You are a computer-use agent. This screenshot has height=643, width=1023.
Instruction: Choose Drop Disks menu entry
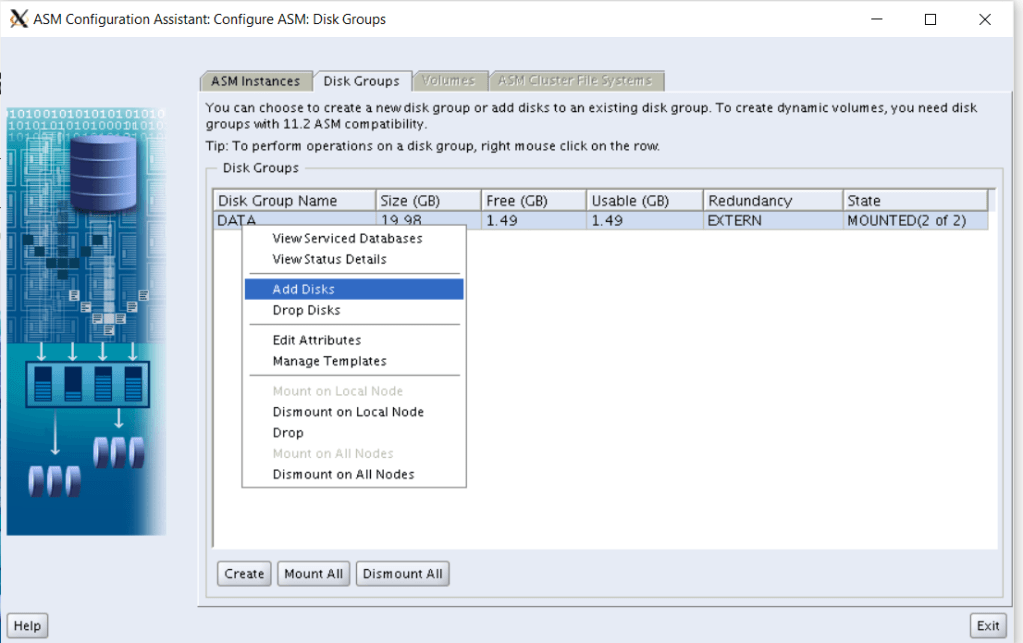[x=306, y=310]
